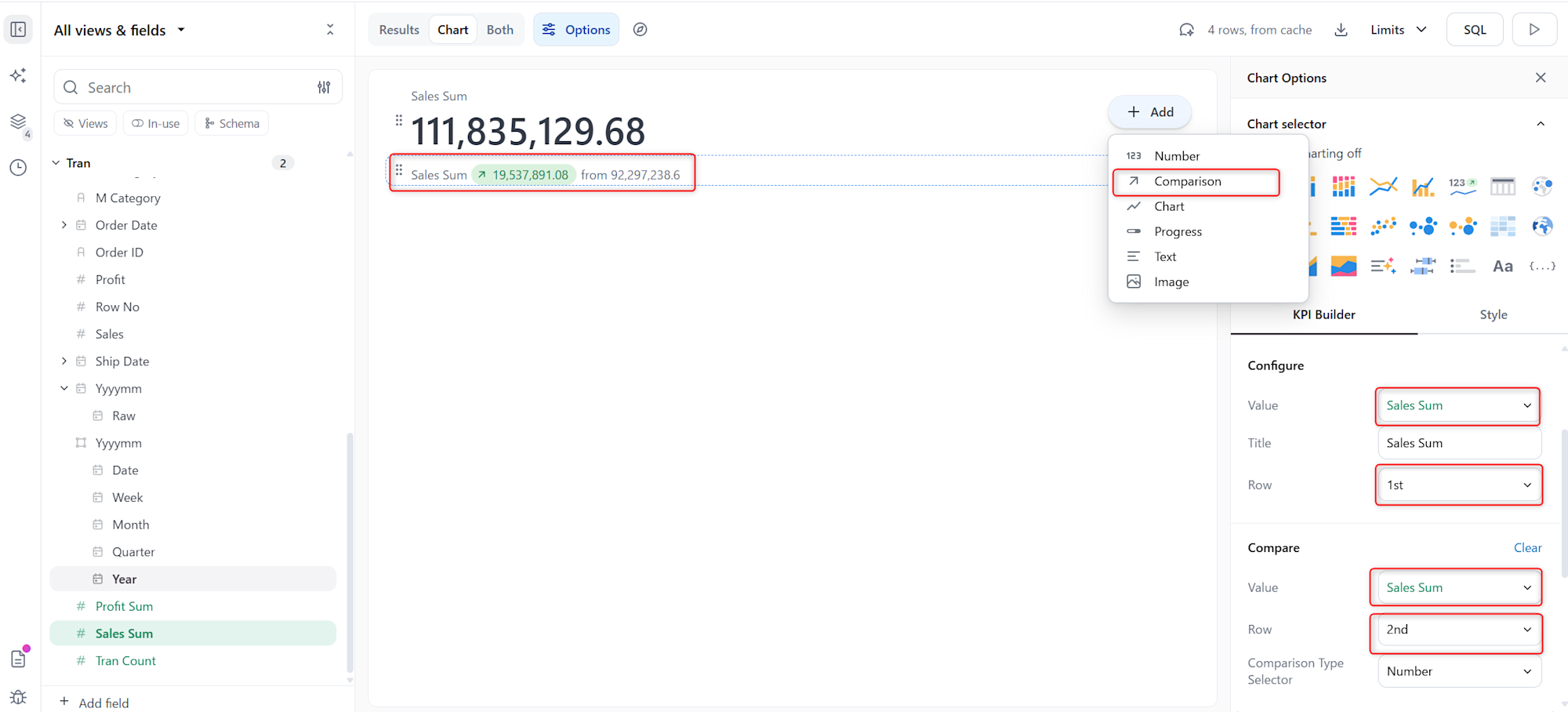The height and width of the screenshot is (712, 1568).
Task: Select the filled globe map chart type
Action: pyautogui.click(x=1542, y=227)
